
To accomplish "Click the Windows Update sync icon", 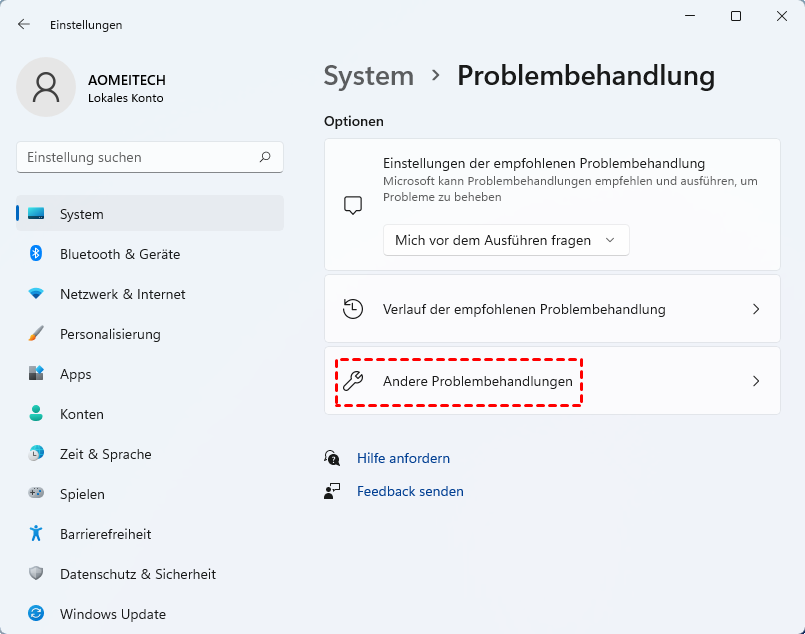I will point(36,614).
